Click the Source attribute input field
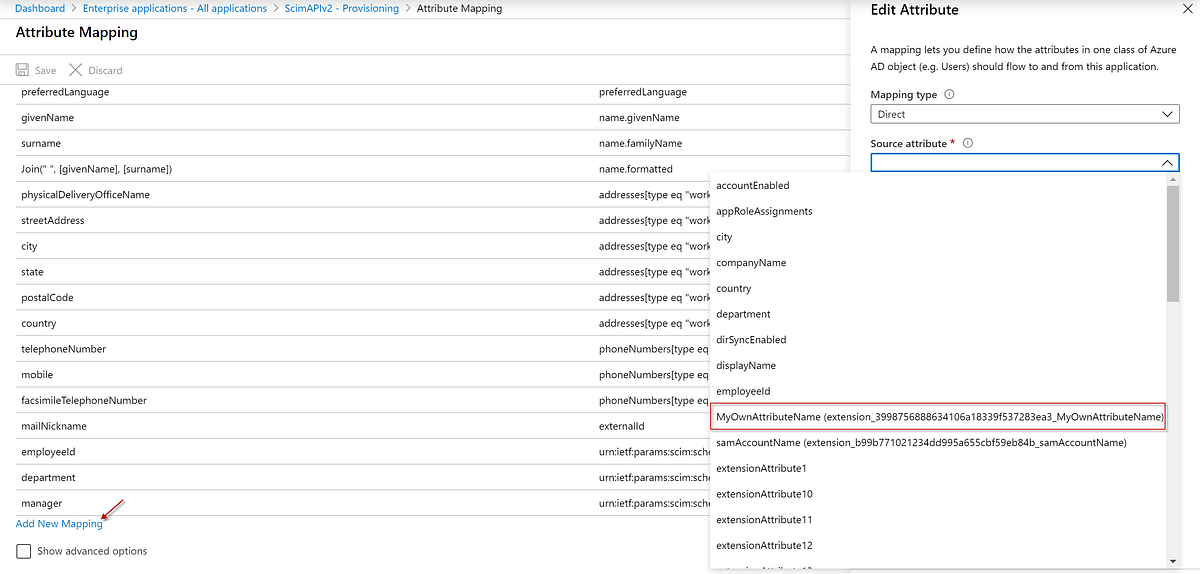1200x574 pixels. click(1025, 163)
